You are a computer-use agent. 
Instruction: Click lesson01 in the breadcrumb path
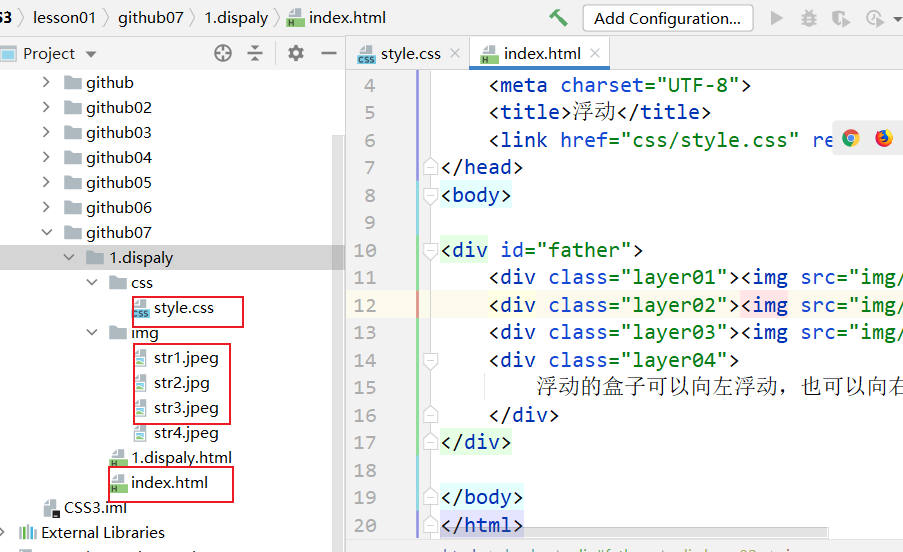pyautogui.click(x=63, y=18)
